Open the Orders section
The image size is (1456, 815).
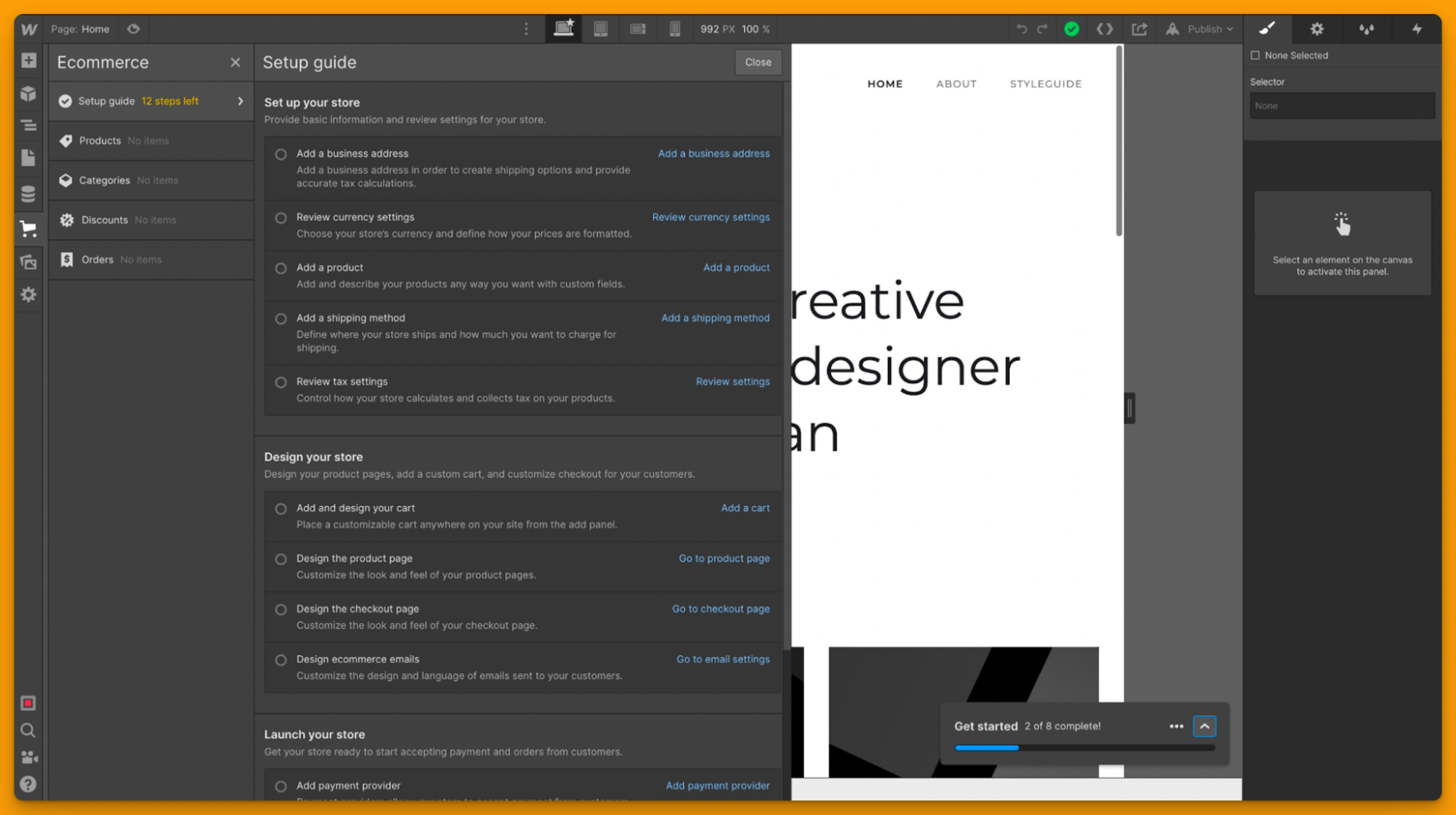pos(151,260)
